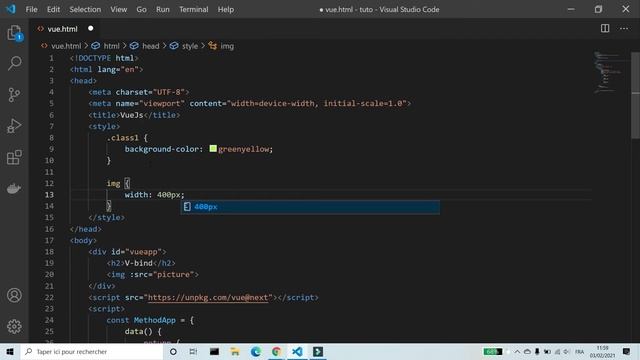Click the Windows taskbar search box

click(92, 351)
